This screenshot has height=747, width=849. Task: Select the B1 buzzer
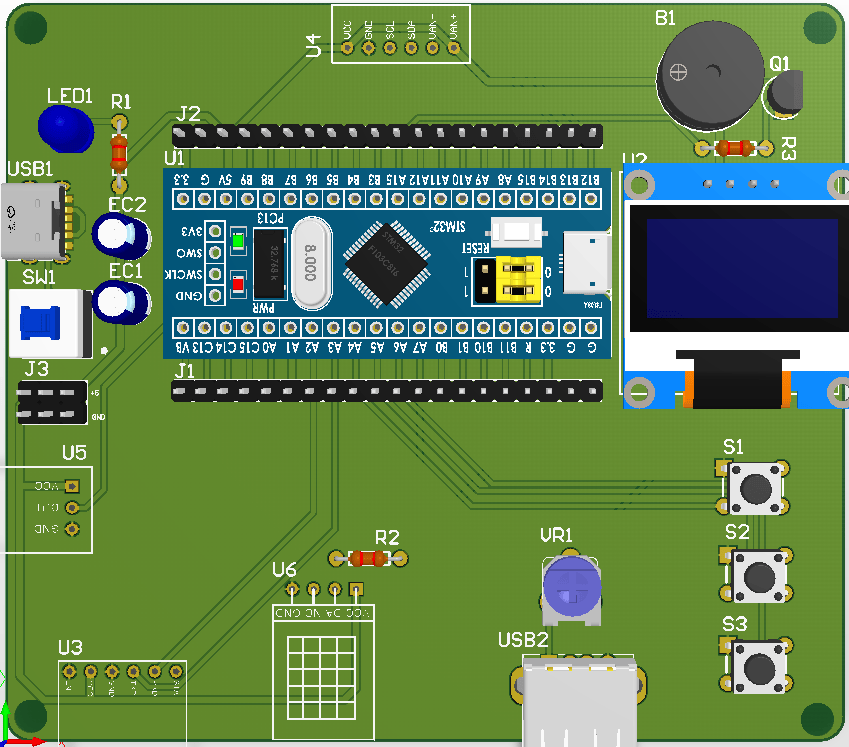point(710,76)
